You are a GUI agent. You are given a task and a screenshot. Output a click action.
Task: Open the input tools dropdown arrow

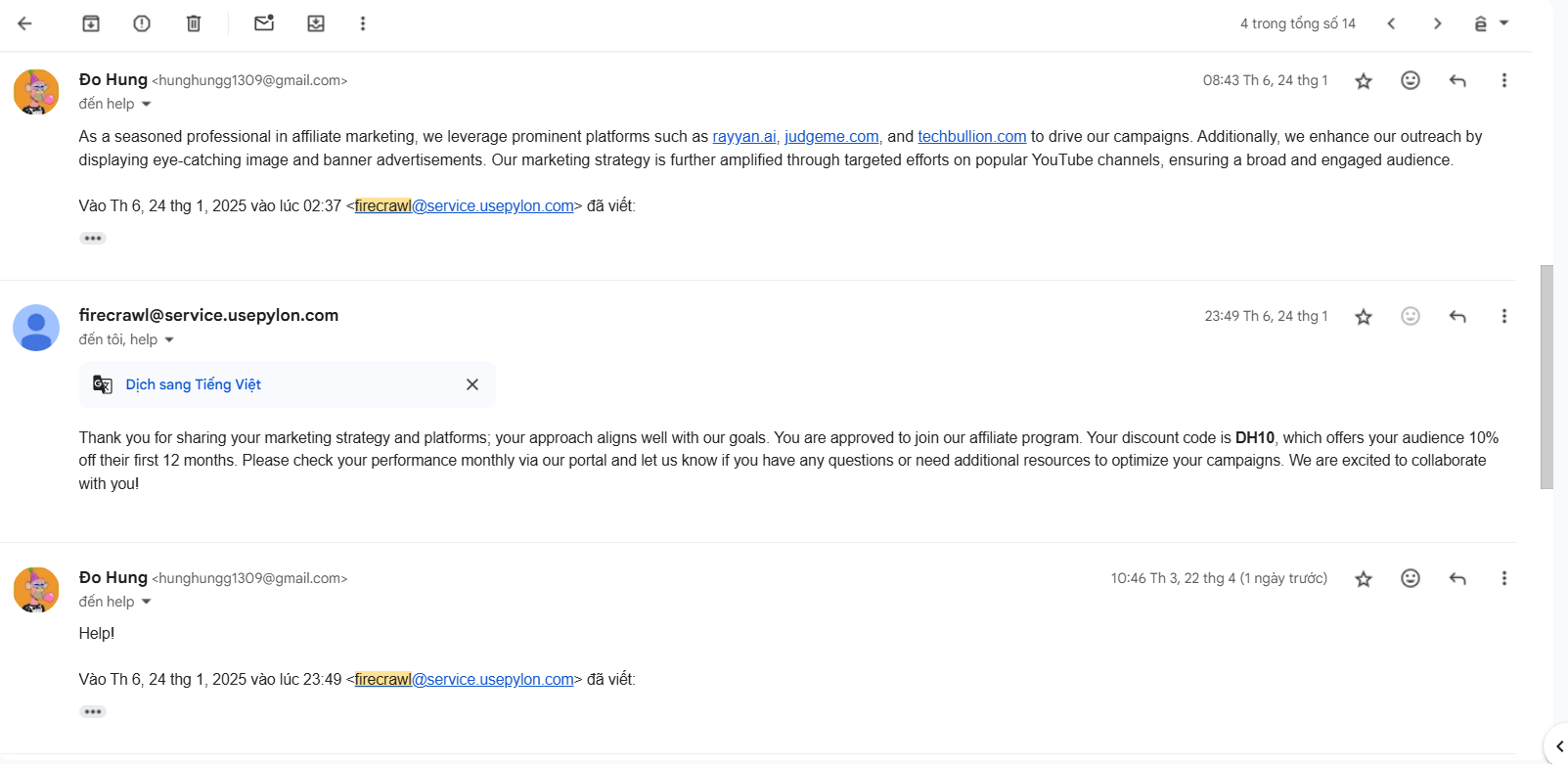(x=1504, y=23)
